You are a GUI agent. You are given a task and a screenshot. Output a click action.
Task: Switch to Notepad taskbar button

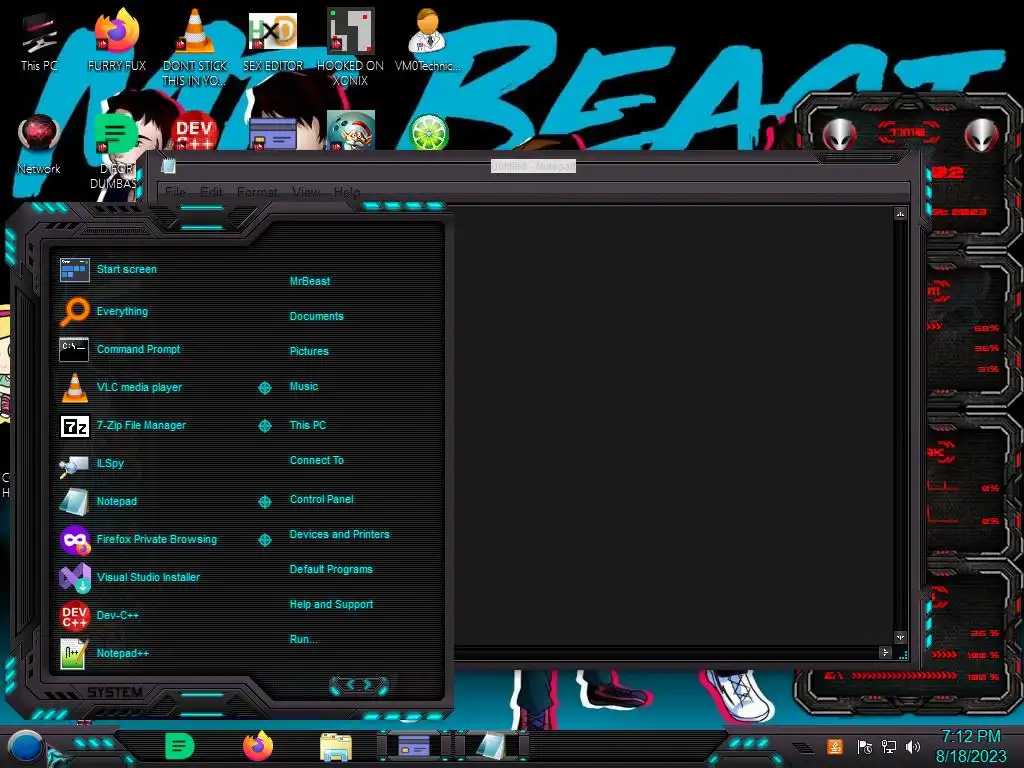490,746
